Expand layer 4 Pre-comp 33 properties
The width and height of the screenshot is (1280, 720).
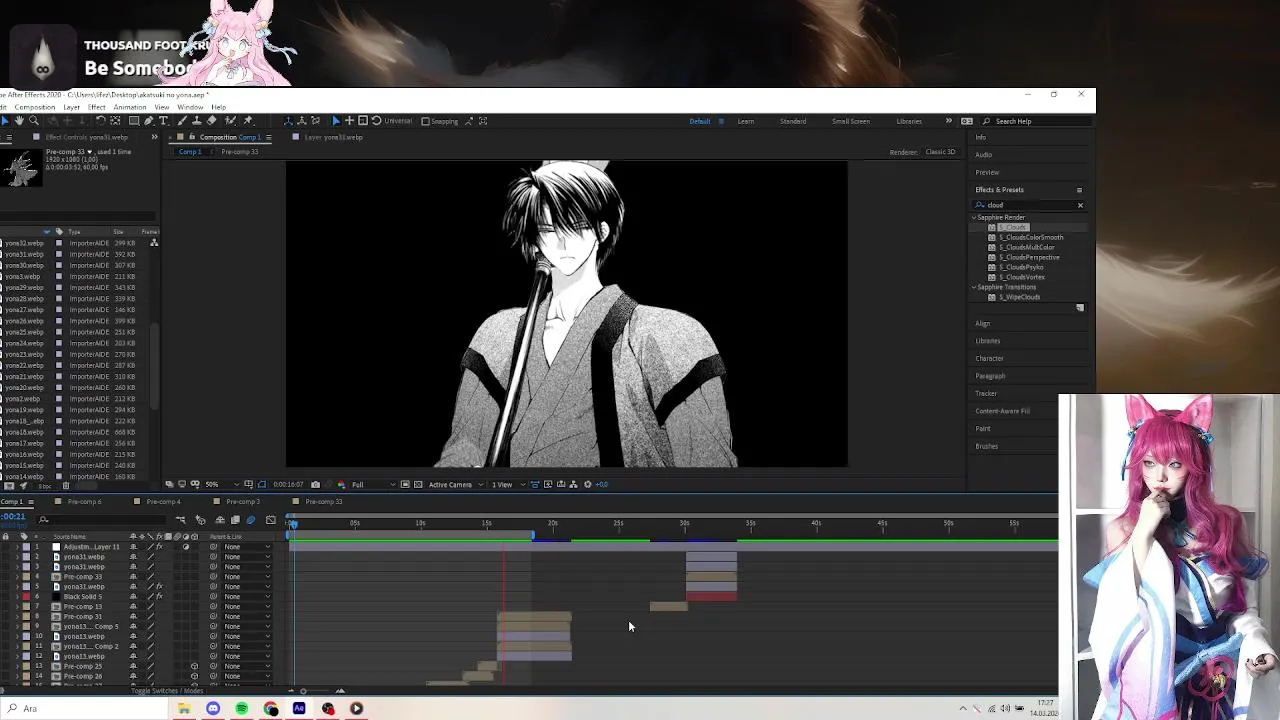tap(17, 577)
